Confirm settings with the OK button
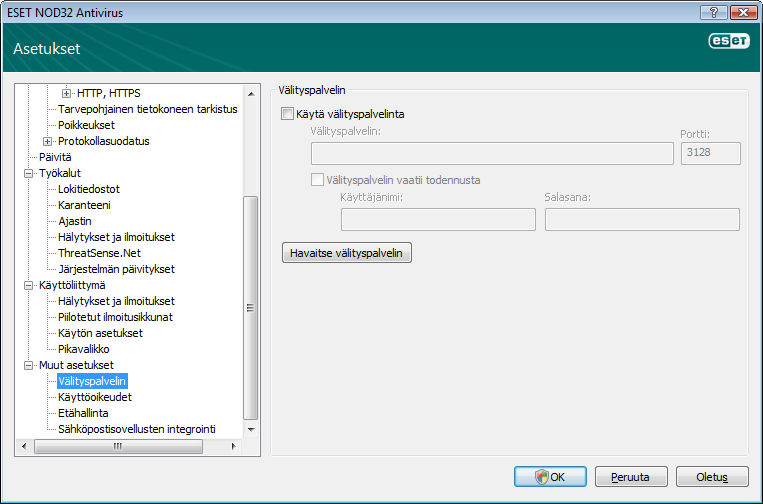This screenshot has height=504, width=763. click(x=550, y=477)
